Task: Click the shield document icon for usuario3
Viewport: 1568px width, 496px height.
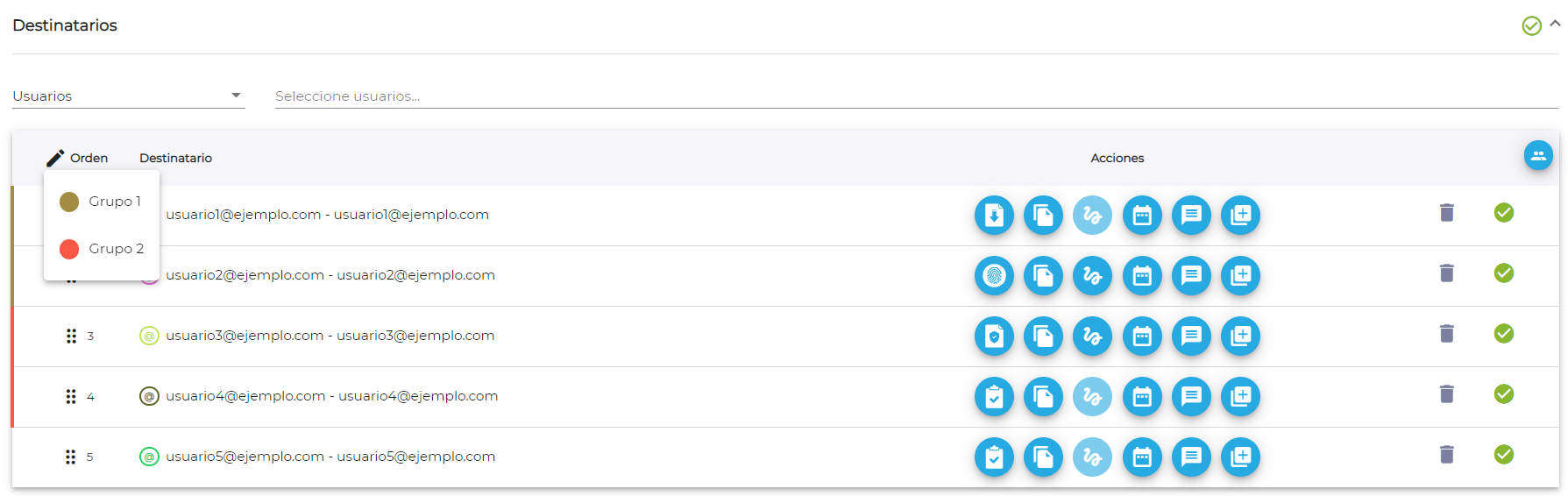Action: click(x=994, y=337)
